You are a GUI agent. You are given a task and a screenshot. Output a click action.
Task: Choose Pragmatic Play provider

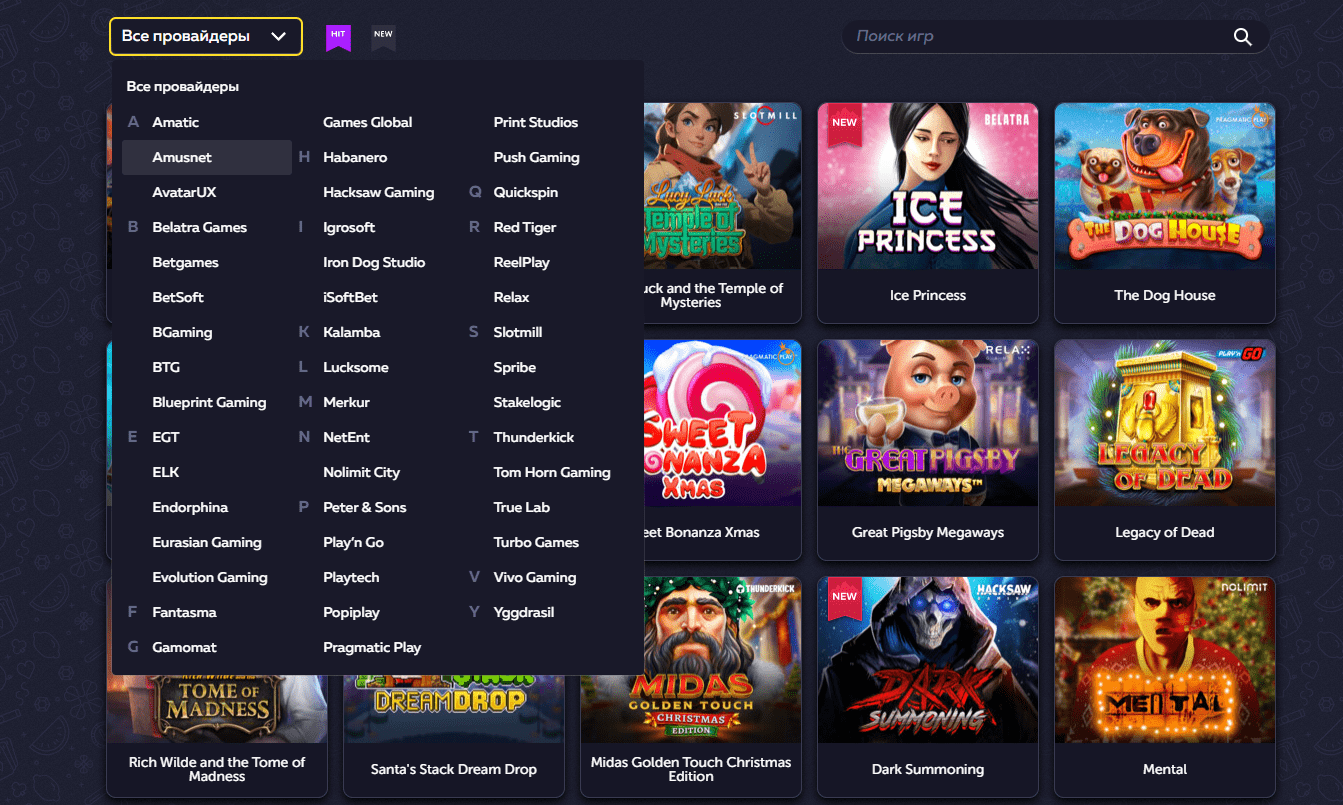372,647
